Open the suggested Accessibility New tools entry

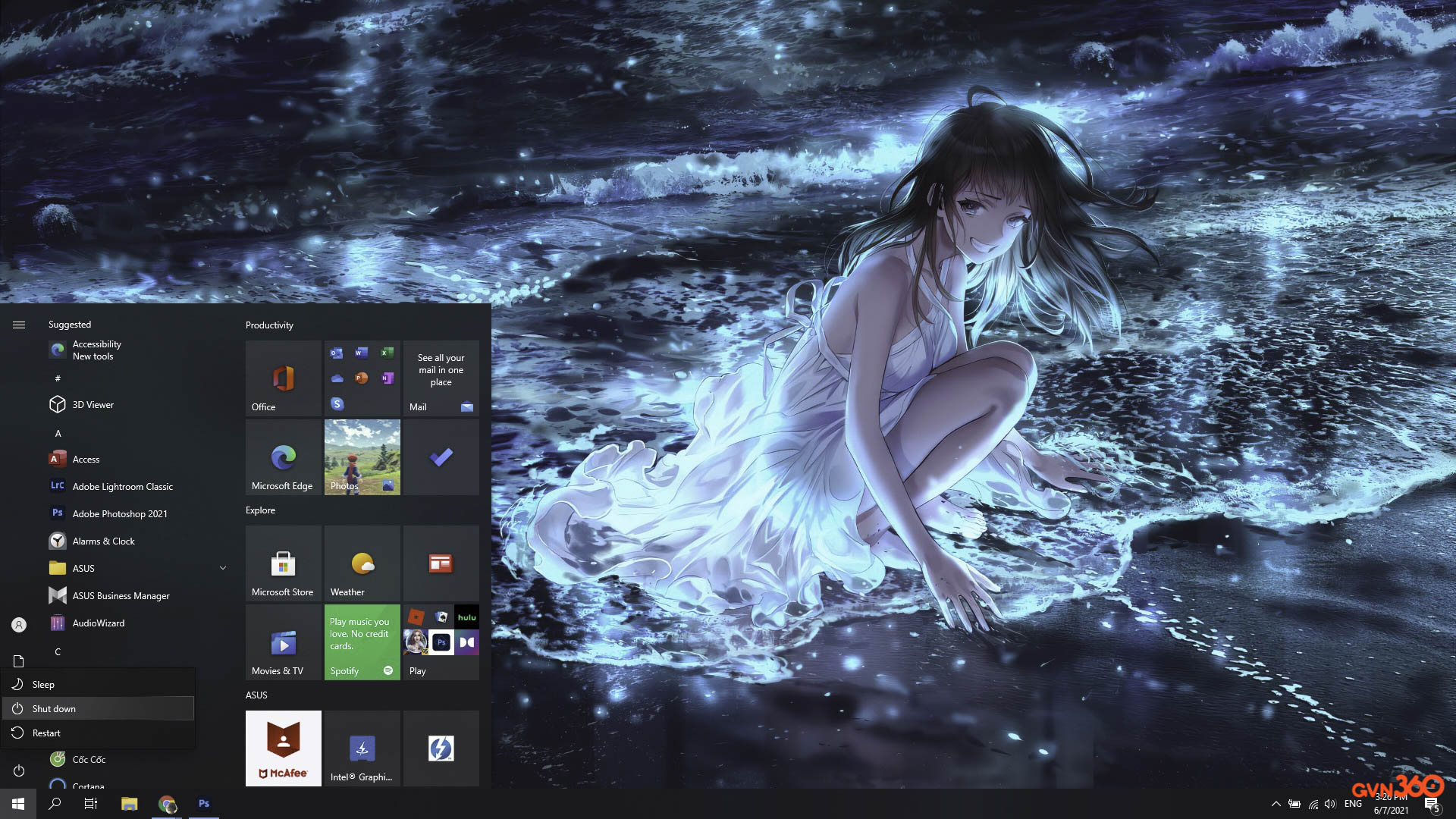point(137,350)
